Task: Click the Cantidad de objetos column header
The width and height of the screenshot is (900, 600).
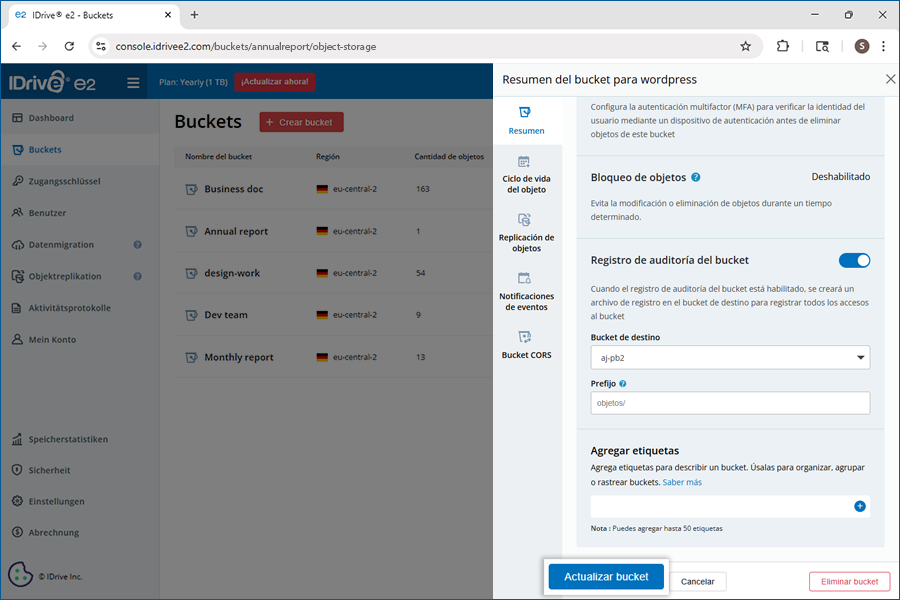Action: point(449,157)
